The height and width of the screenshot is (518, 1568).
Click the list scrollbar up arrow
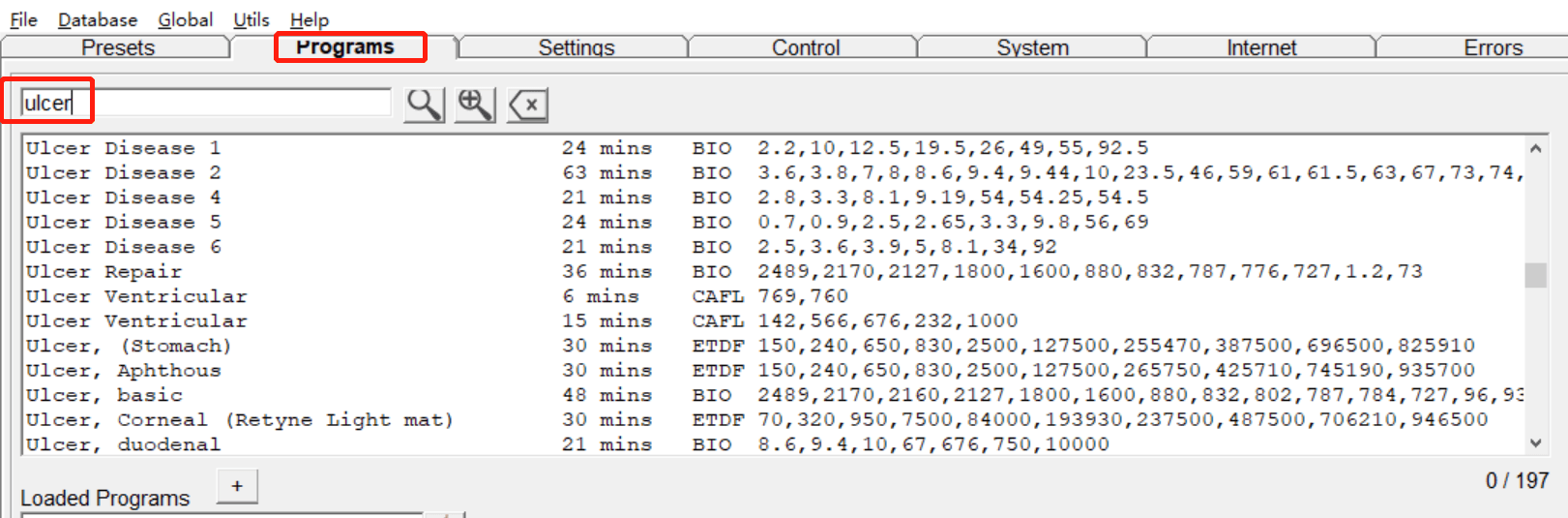click(1535, 148)
